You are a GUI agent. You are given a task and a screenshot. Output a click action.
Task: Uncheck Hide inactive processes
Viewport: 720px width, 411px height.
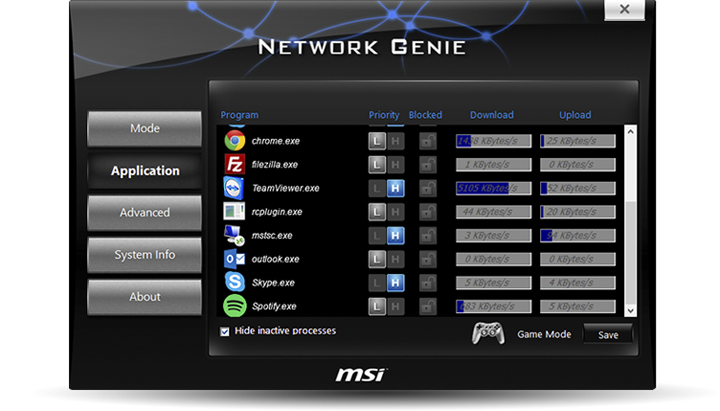[225, 331]
